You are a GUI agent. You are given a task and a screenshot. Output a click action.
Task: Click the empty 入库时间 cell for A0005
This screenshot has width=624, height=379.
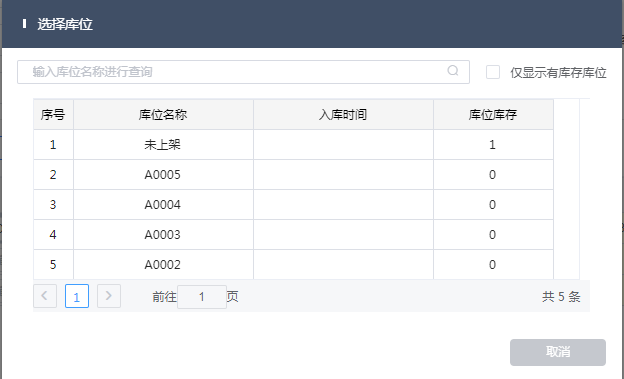point(343,174)
